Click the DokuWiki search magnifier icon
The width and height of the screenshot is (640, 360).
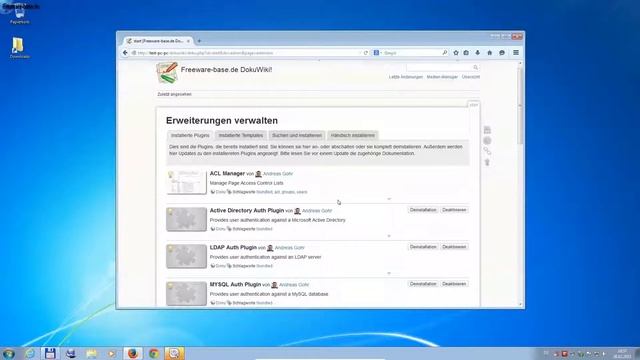tap(476, 67)
